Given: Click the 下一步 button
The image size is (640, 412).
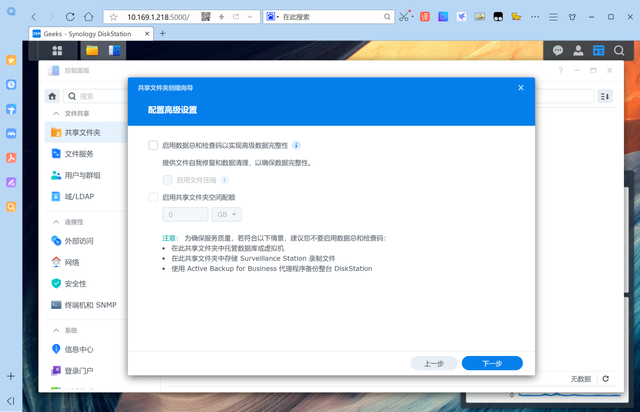Looking at the screenshot, I should [492, 364].
